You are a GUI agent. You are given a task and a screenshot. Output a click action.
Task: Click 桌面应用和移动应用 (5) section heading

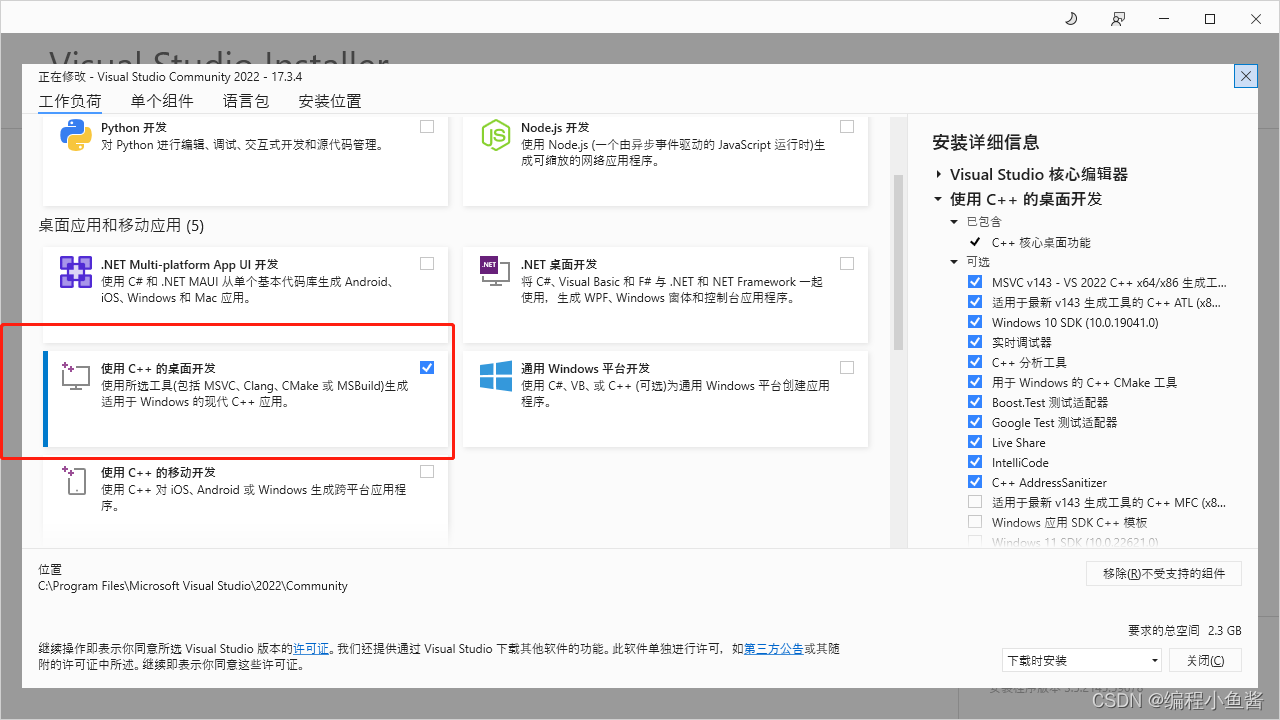(x=121, y=226)
